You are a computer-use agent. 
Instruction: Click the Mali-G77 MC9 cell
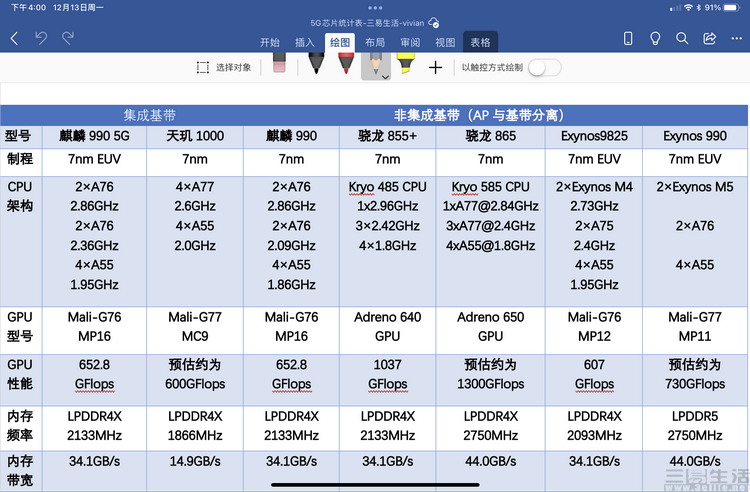(195, 330)
